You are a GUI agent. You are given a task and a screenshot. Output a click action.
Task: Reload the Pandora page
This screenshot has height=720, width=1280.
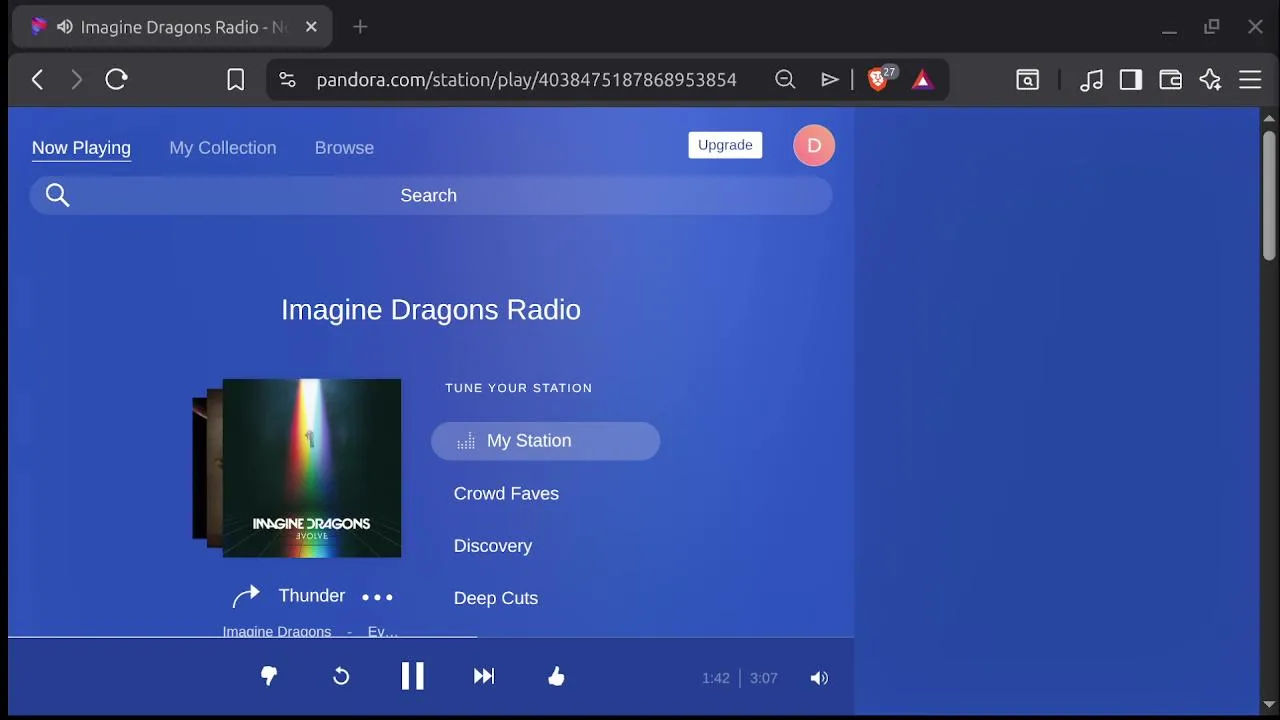pyautogui.click(x=116, y=80)
